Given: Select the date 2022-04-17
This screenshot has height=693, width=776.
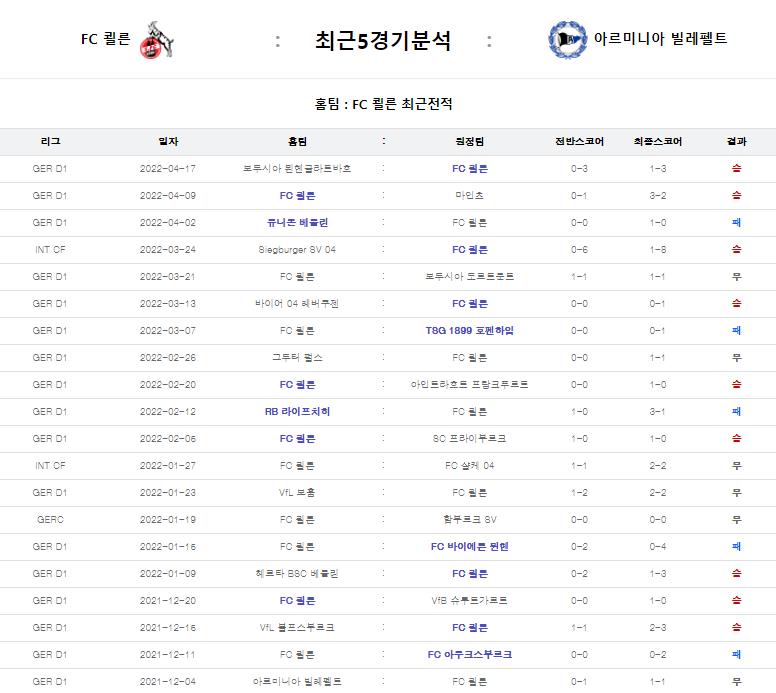Looking at the screenshot, I should click(168, 169).
